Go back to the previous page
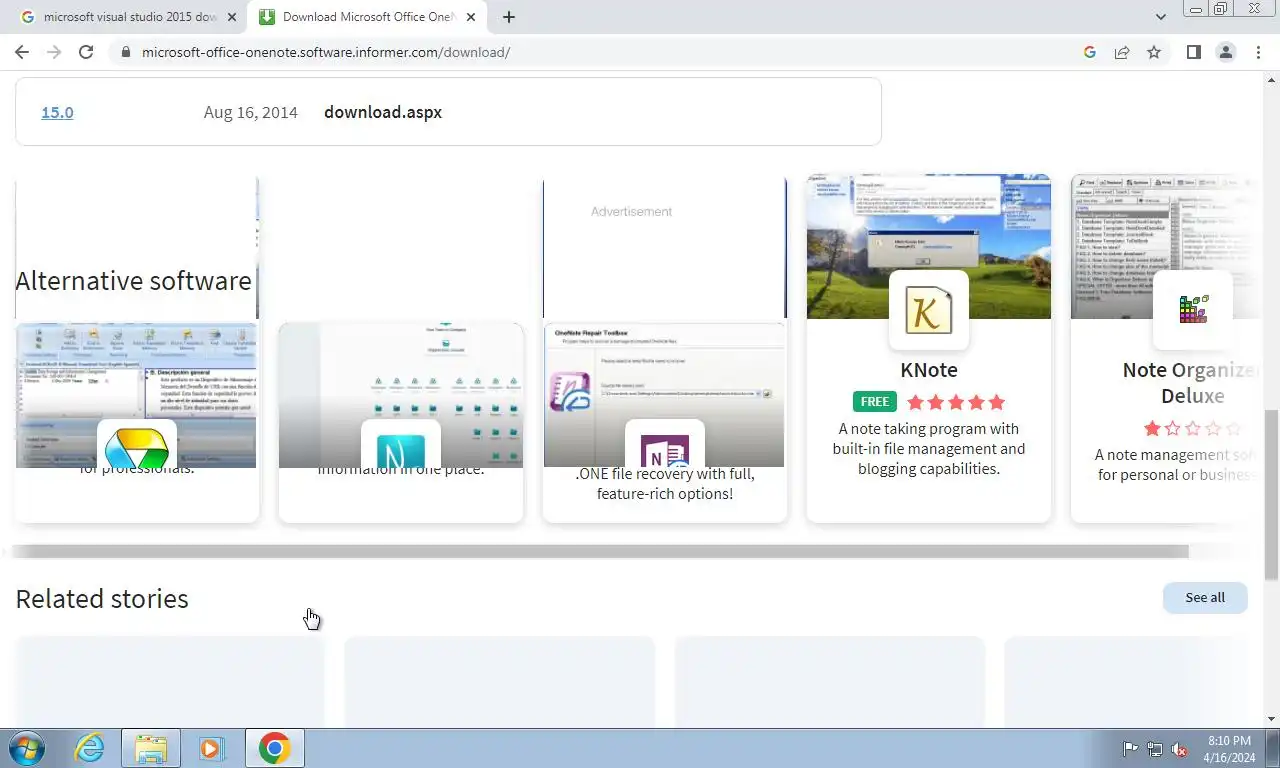Viewport: 1280px width, 768px height. tap(22, 52)
